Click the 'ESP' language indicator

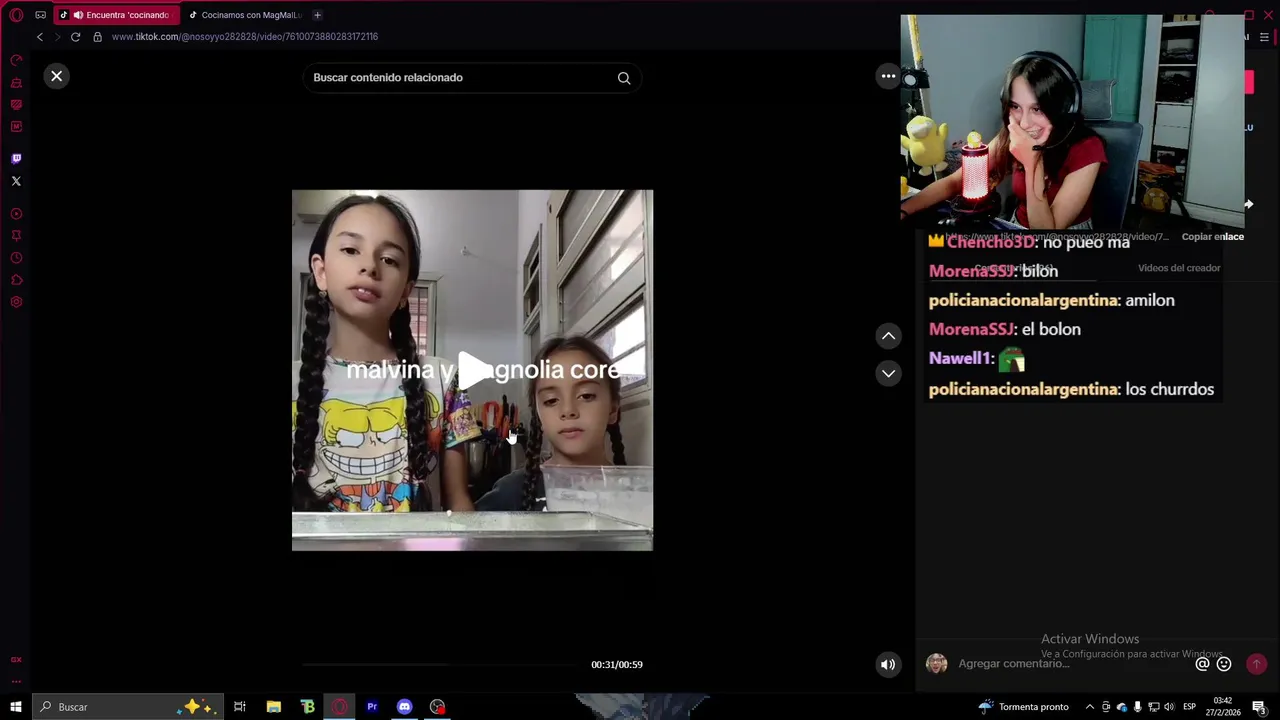1190,707
